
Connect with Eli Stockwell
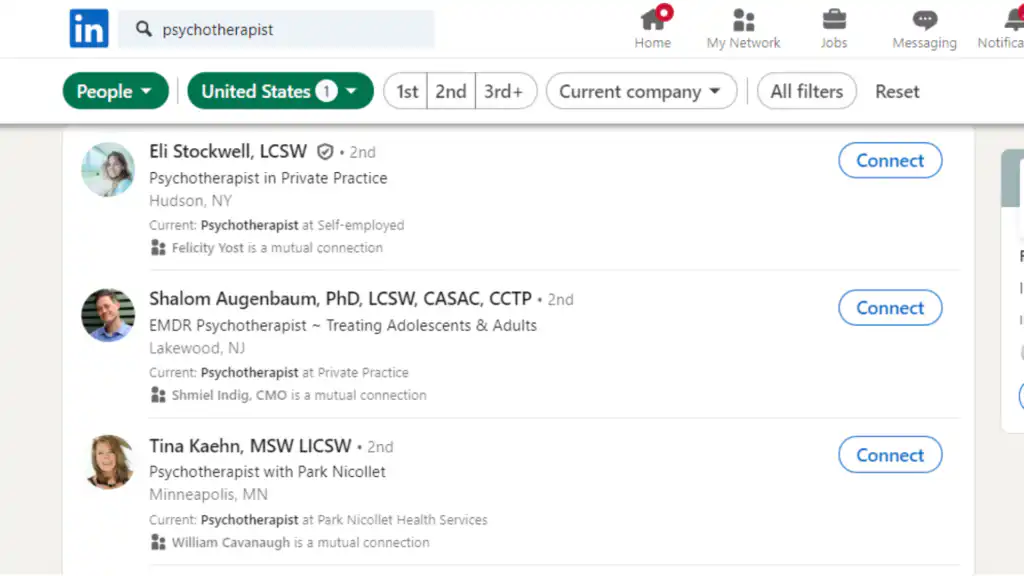pos(889,160)
